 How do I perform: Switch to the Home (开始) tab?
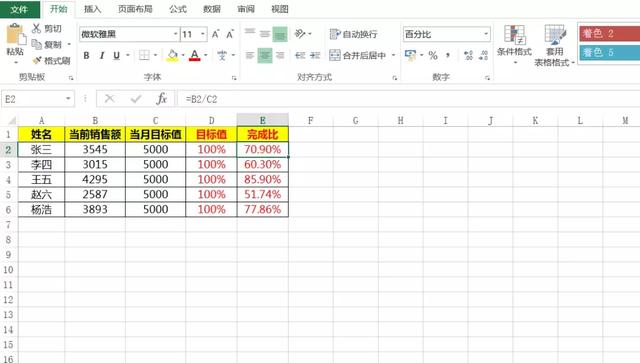point(58,9)
